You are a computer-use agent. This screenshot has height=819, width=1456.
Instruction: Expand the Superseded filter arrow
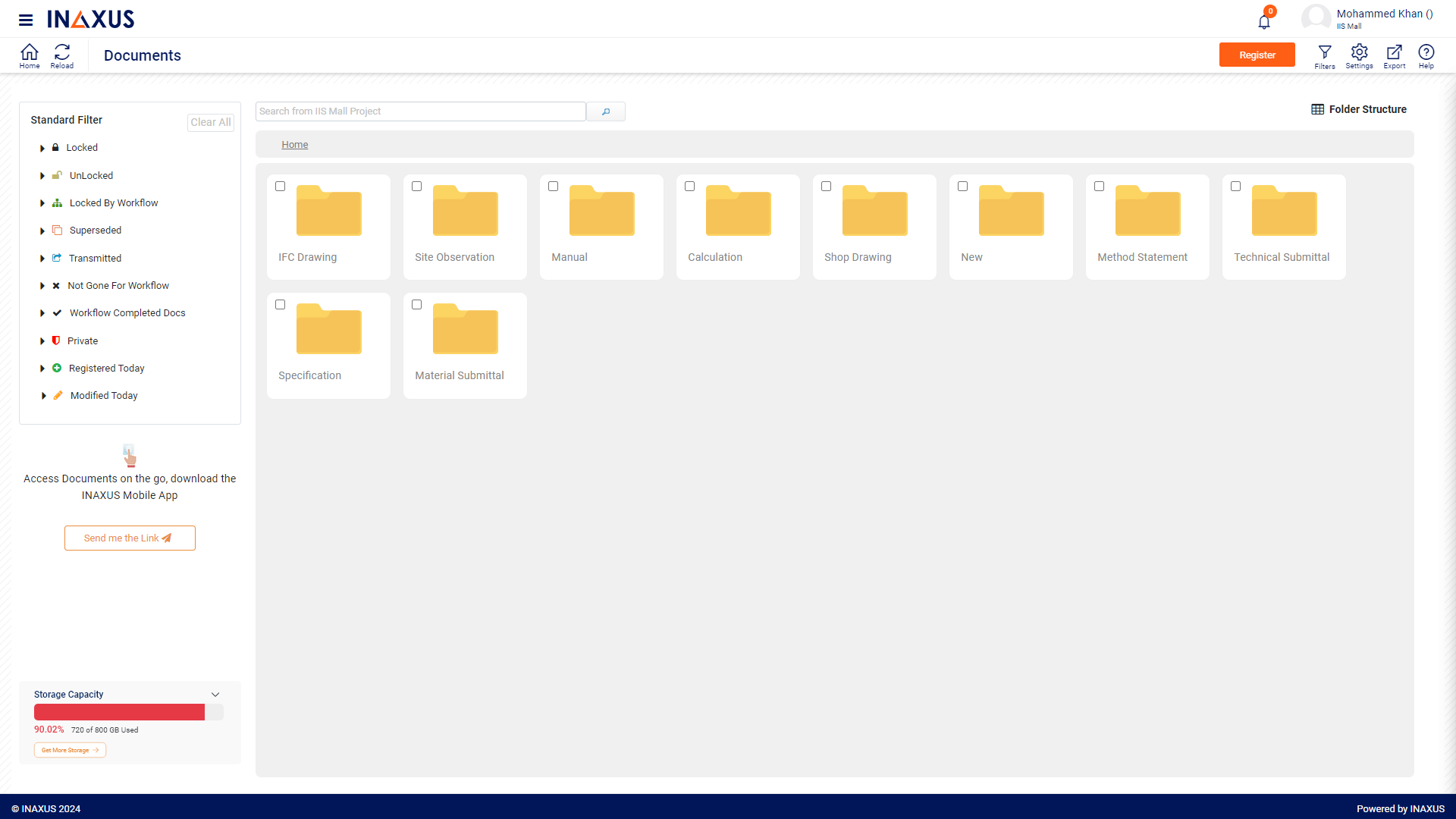(x=42, y=231)
